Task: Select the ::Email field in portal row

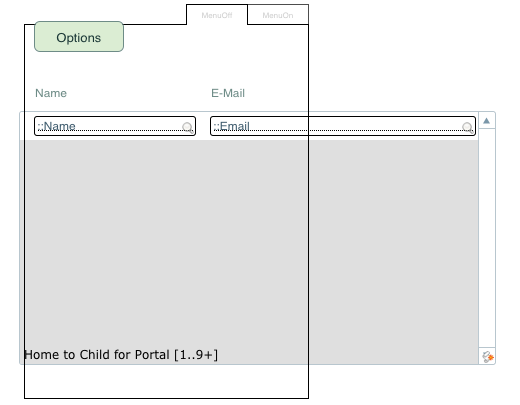Action: click(343, 126)
